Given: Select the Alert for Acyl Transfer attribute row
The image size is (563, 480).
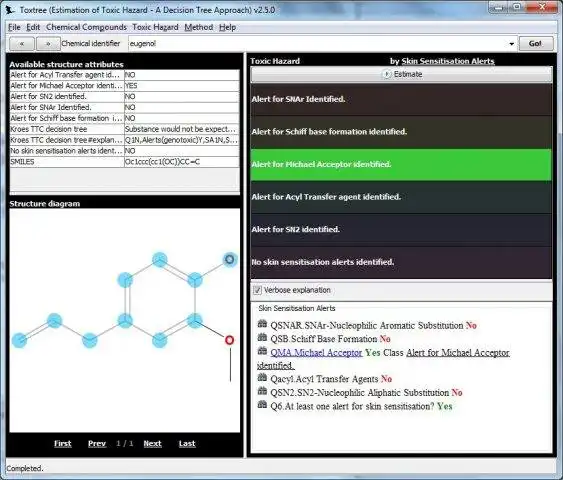Looking at the screenshot, I should tap(124, 75).
